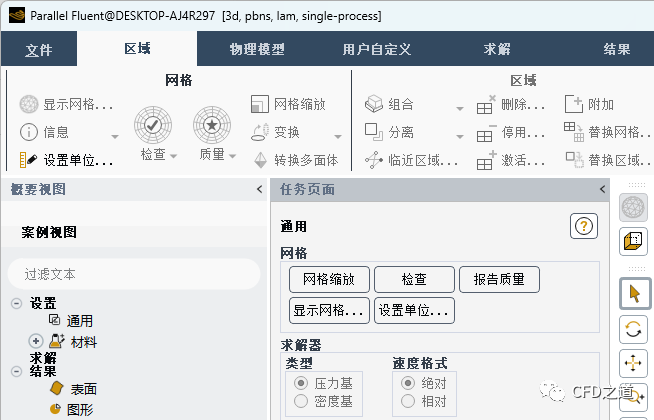654x420 pixels.
Task: Click the orange cube view icon
Action: [633, 241]
